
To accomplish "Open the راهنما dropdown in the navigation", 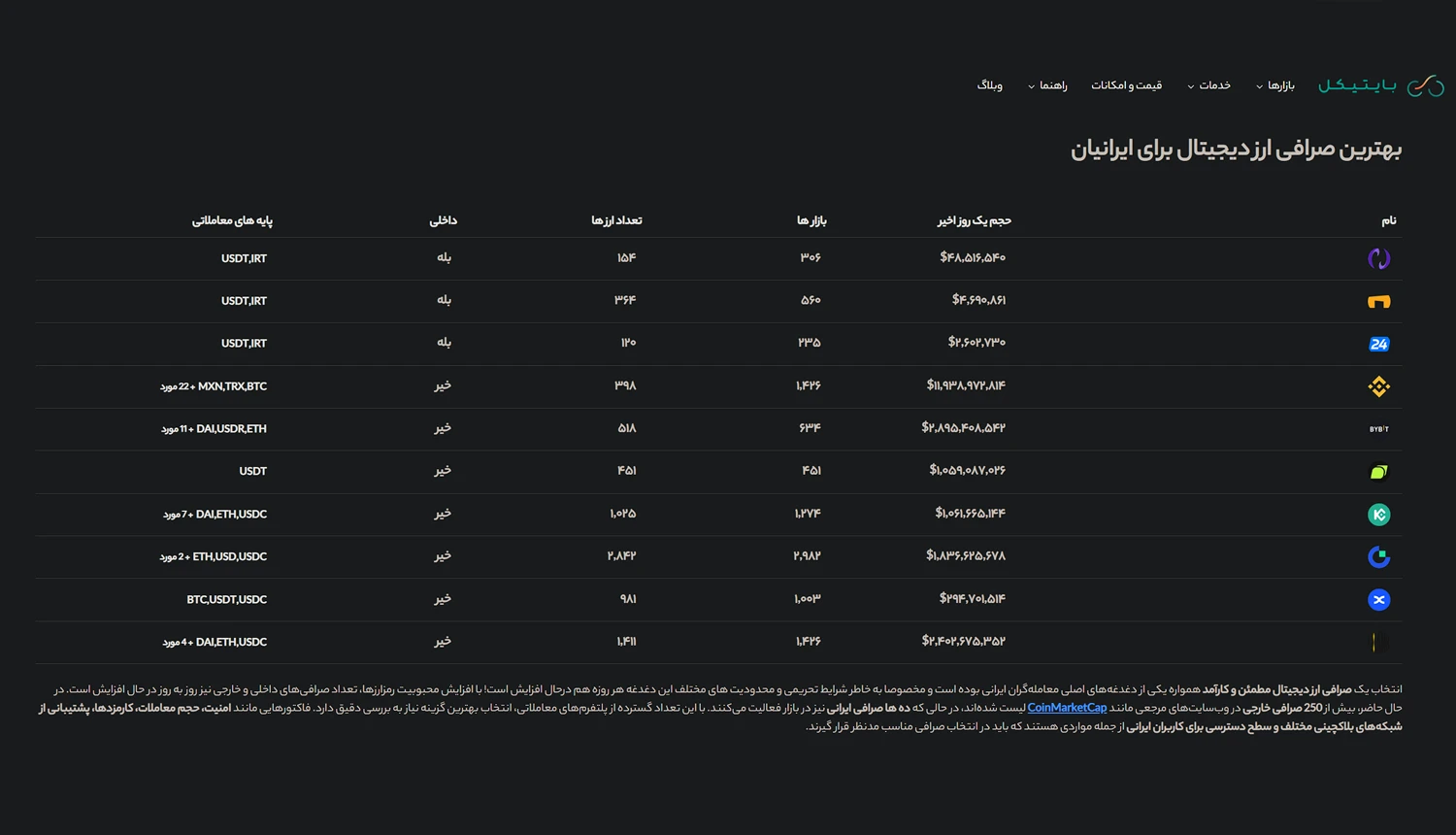I will (1048, 85).
